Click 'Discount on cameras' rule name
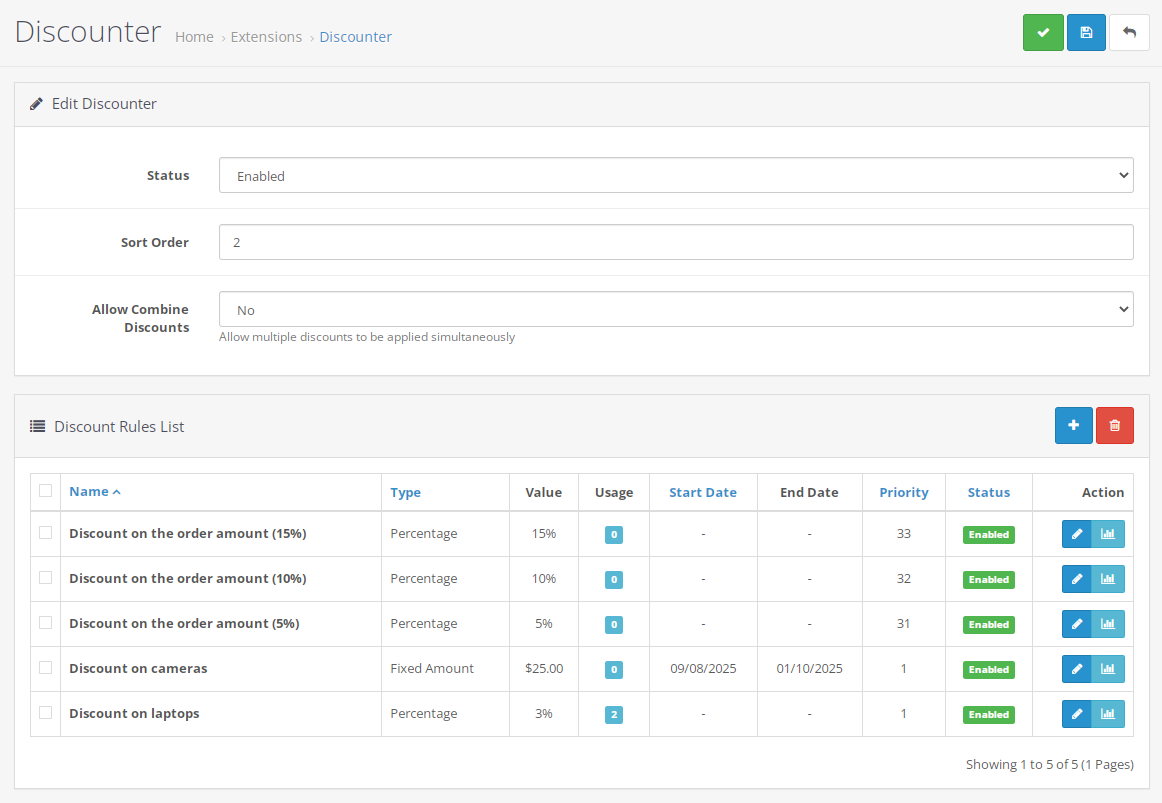The height and width of the screenshot is (803, 1162). tap(138, 668)
